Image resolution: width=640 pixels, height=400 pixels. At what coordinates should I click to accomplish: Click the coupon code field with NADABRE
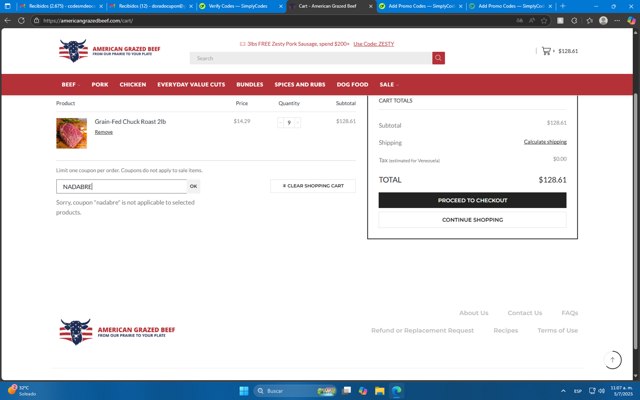(122, 187)
